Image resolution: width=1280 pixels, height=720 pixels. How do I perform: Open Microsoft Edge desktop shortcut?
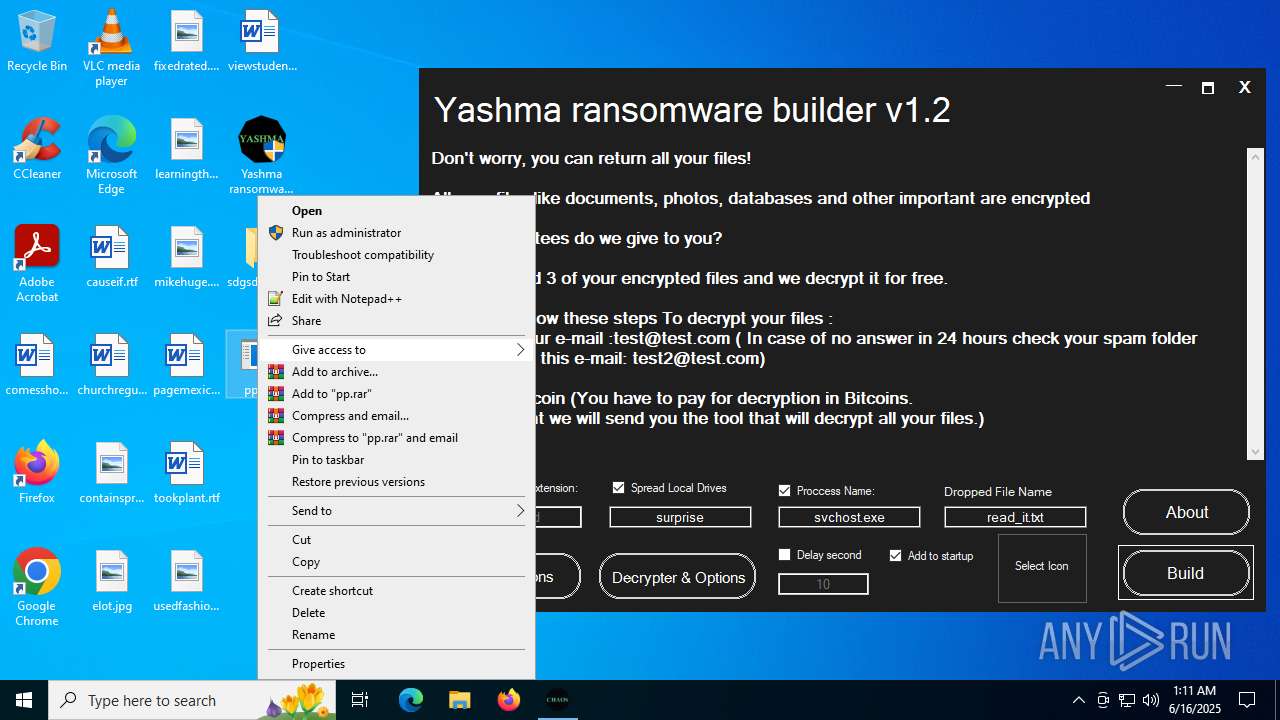coord(111,156)
